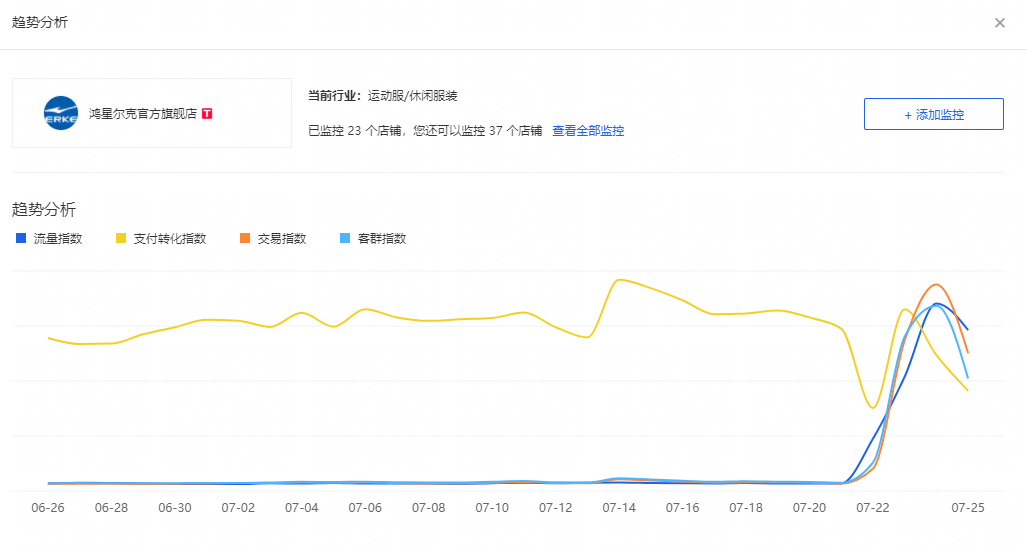Click the 运动服/休闲服装 industry text
1027x549 pixels.
(x=412, y=96)
